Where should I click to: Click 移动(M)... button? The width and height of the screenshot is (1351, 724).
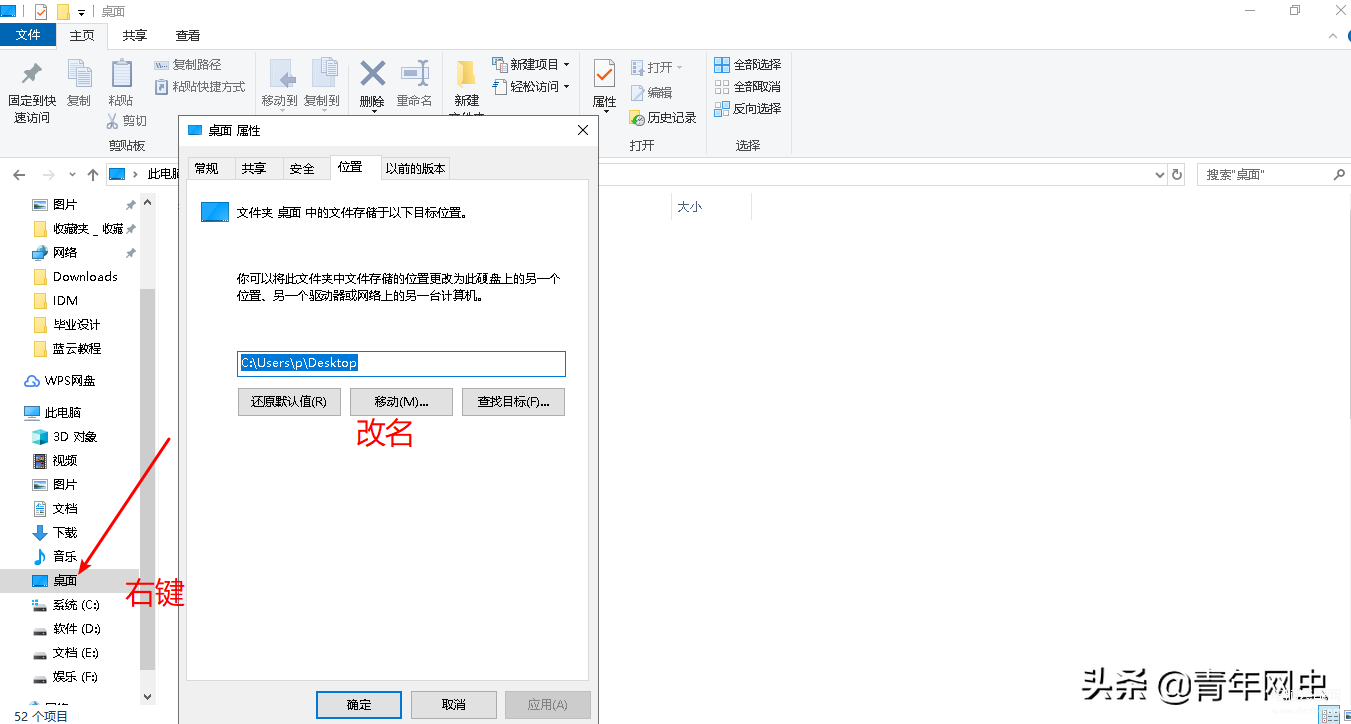[401, 402]
